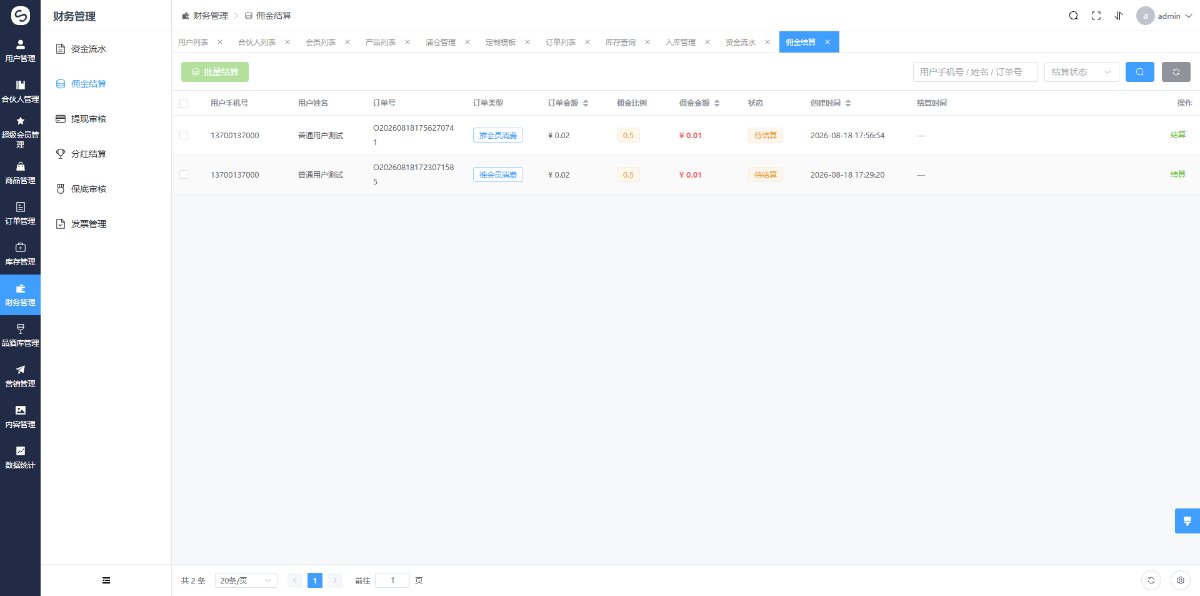Image resolution: width=1200 pixels, height=596 pixels.
Task: Click the up-down arrows icon in the top bar
Action: click(1118, 16)
